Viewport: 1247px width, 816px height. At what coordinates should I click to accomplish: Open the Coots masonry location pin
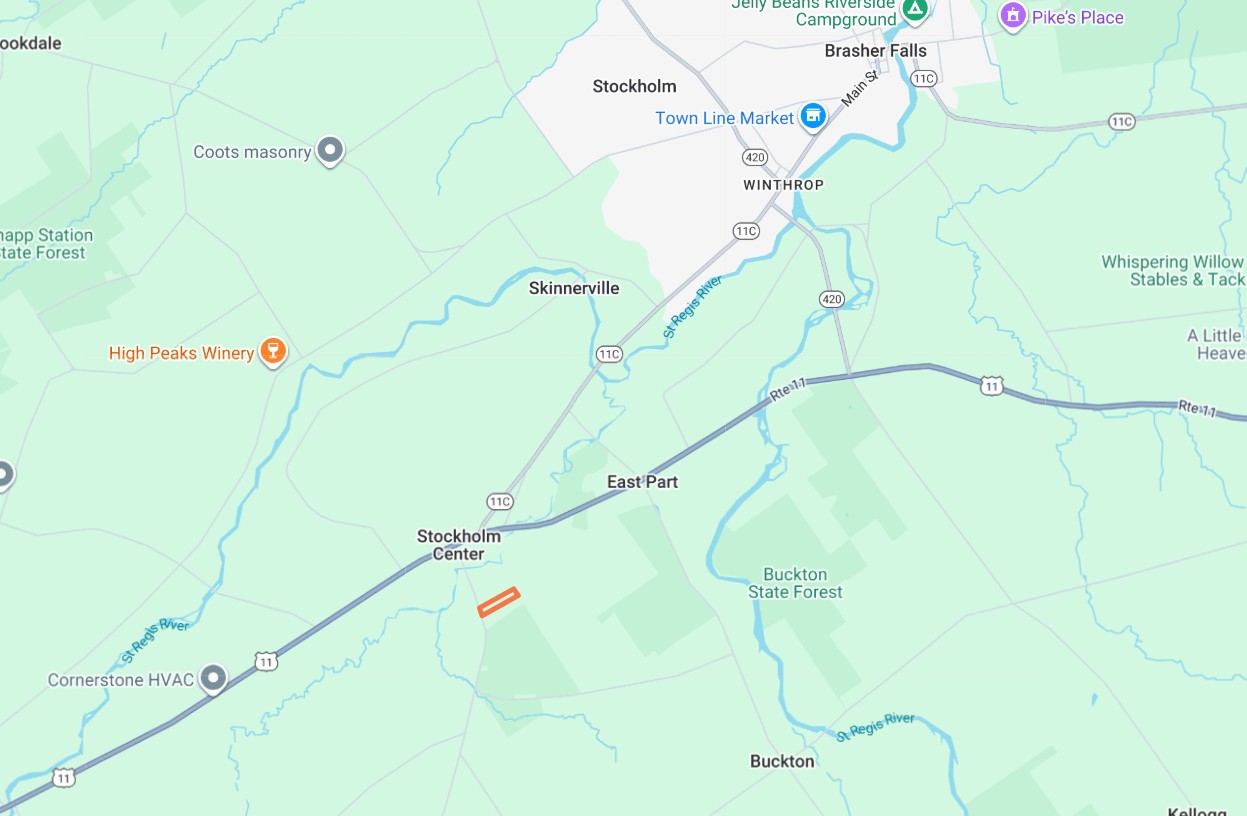(x=330, y=151)
